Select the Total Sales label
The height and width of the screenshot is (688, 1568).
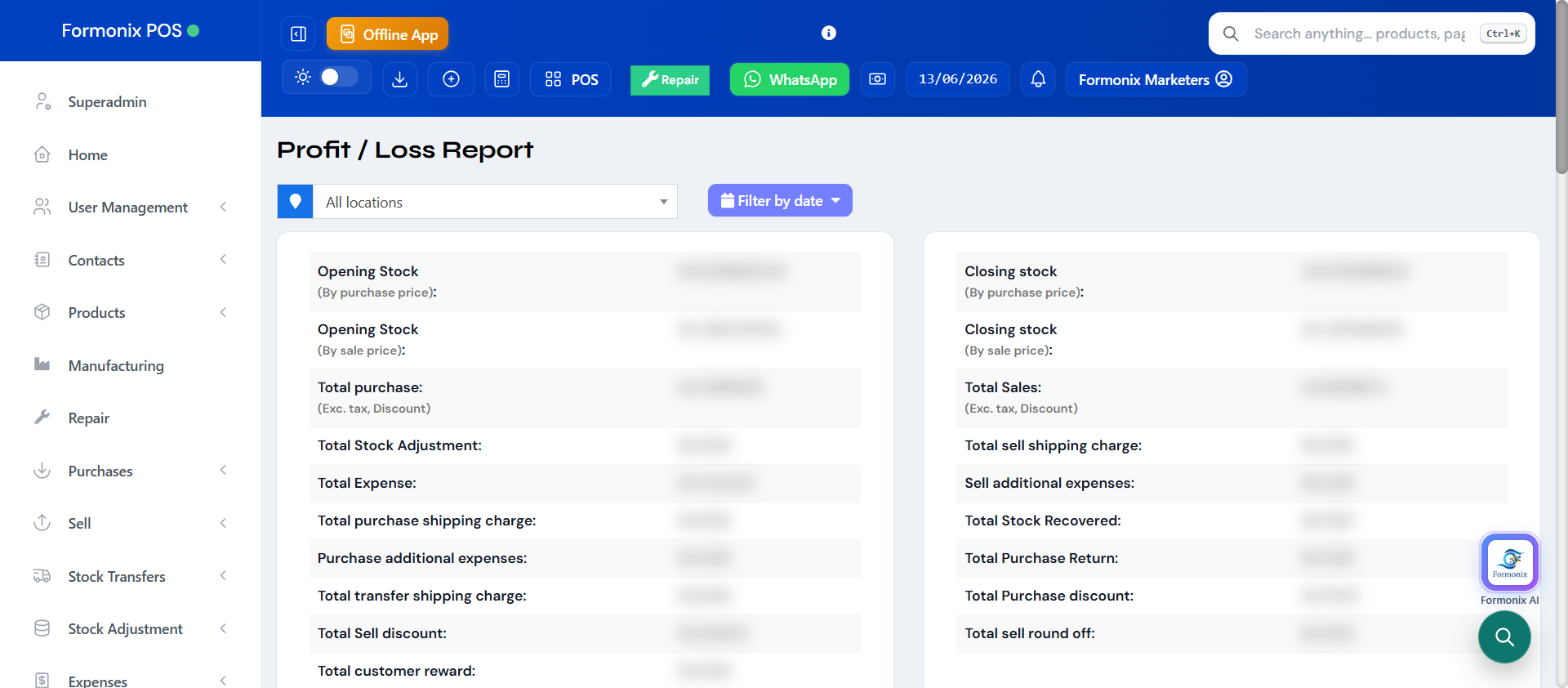tap(1003, 387)
